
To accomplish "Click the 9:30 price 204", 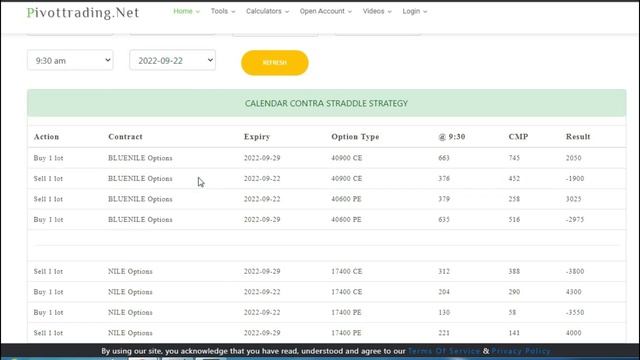I will (x=444, y=292).
